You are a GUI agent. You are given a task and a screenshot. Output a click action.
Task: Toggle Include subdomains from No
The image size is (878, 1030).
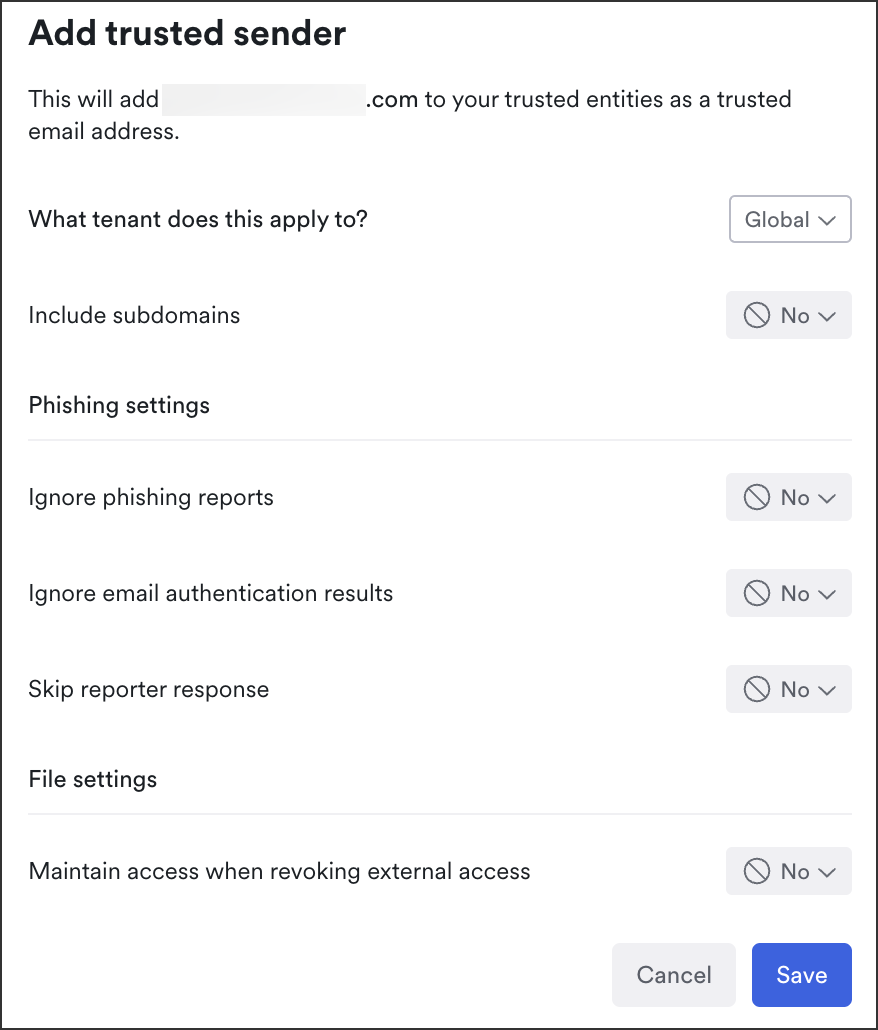789,315
